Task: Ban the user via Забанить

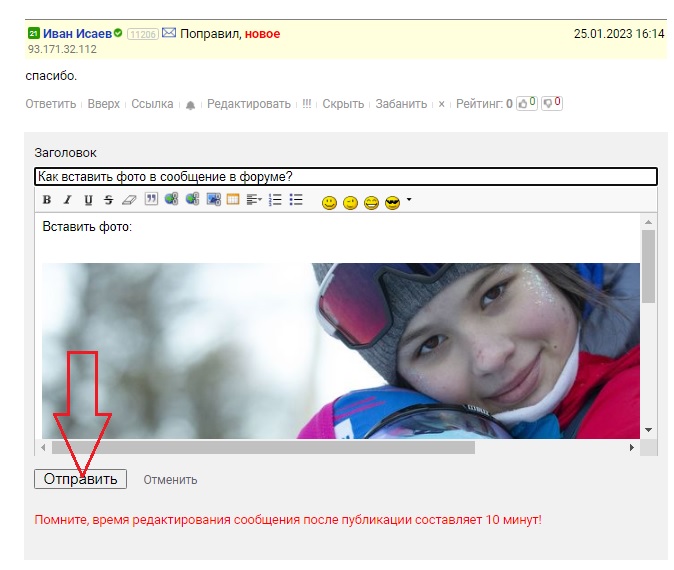Action: [401, 104]
